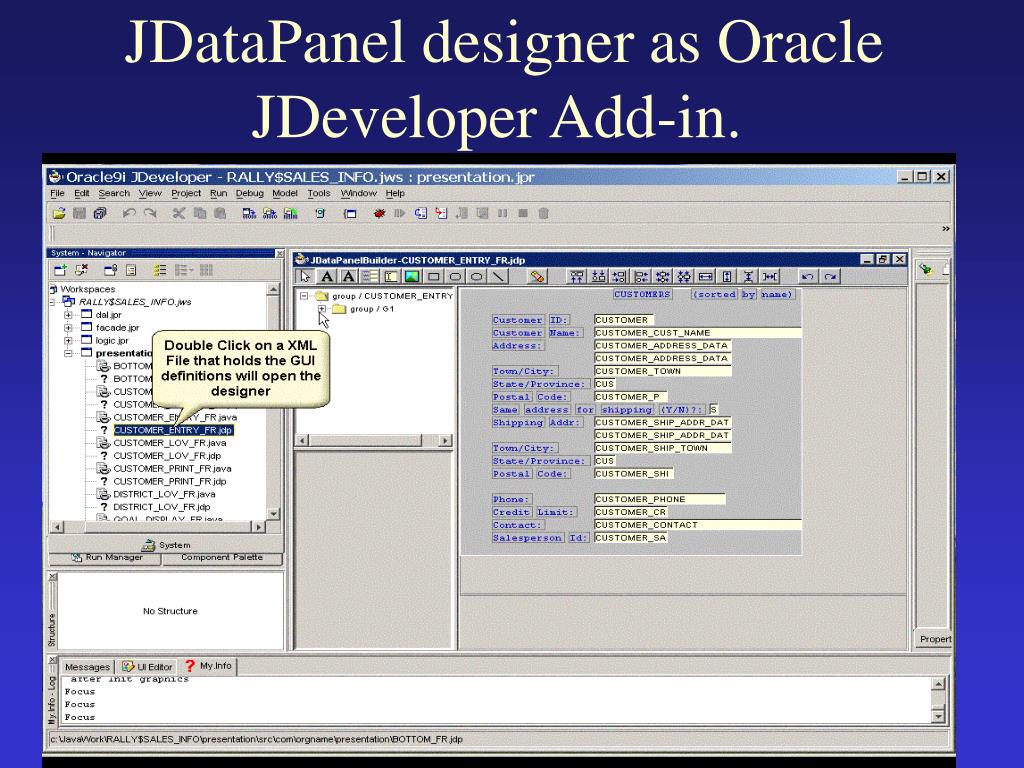Start debugging with the red bug icon
Viewport: 1024px width, 768px height.
click(379, 213)
